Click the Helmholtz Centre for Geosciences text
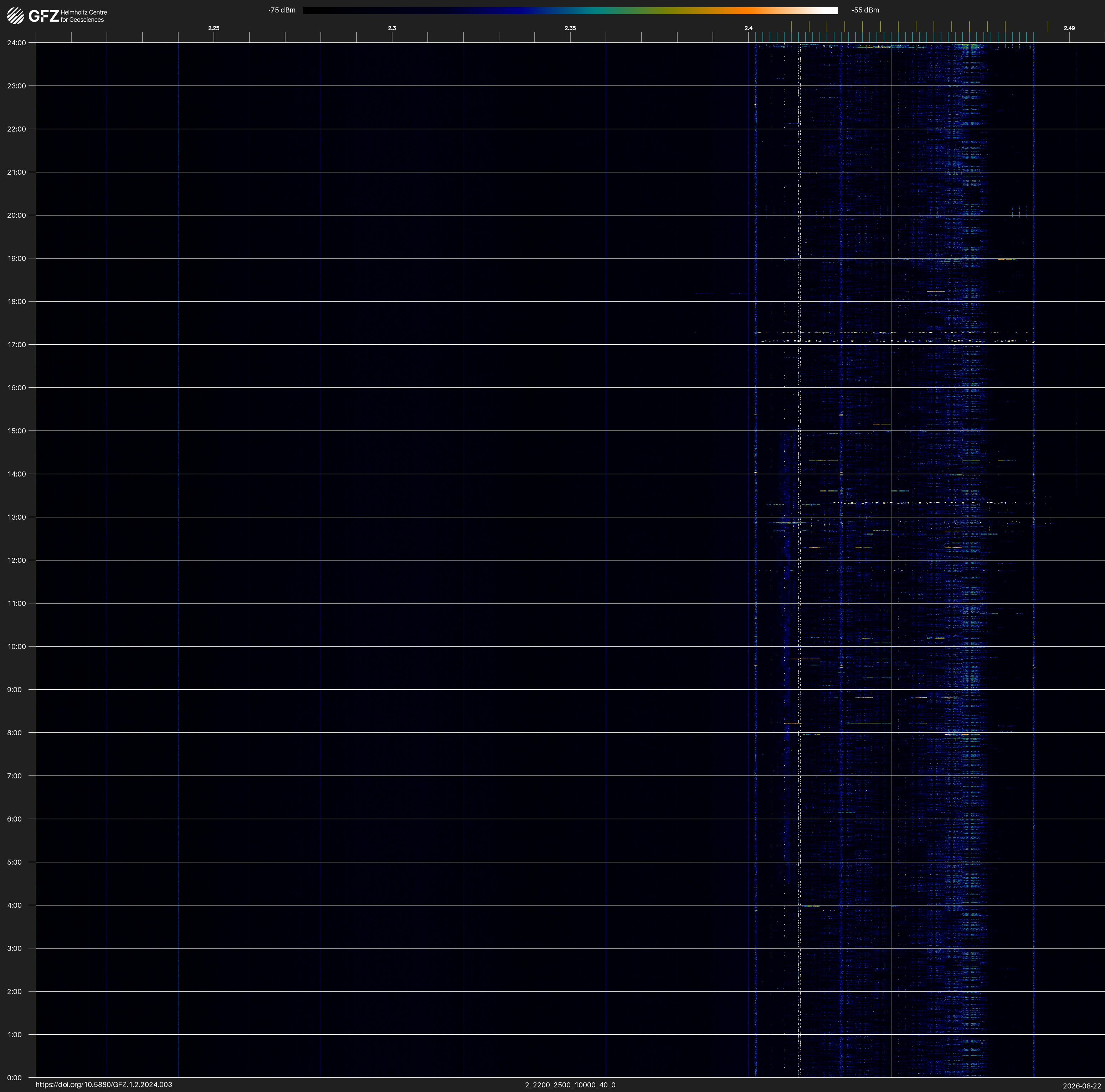 click(83, 16)
